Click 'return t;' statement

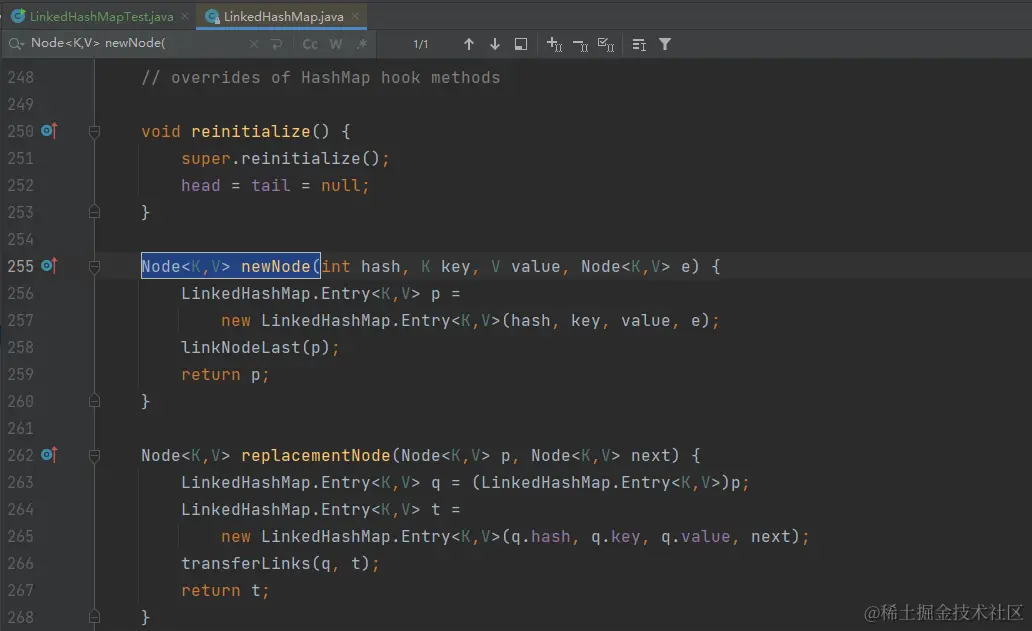[225, 590]
